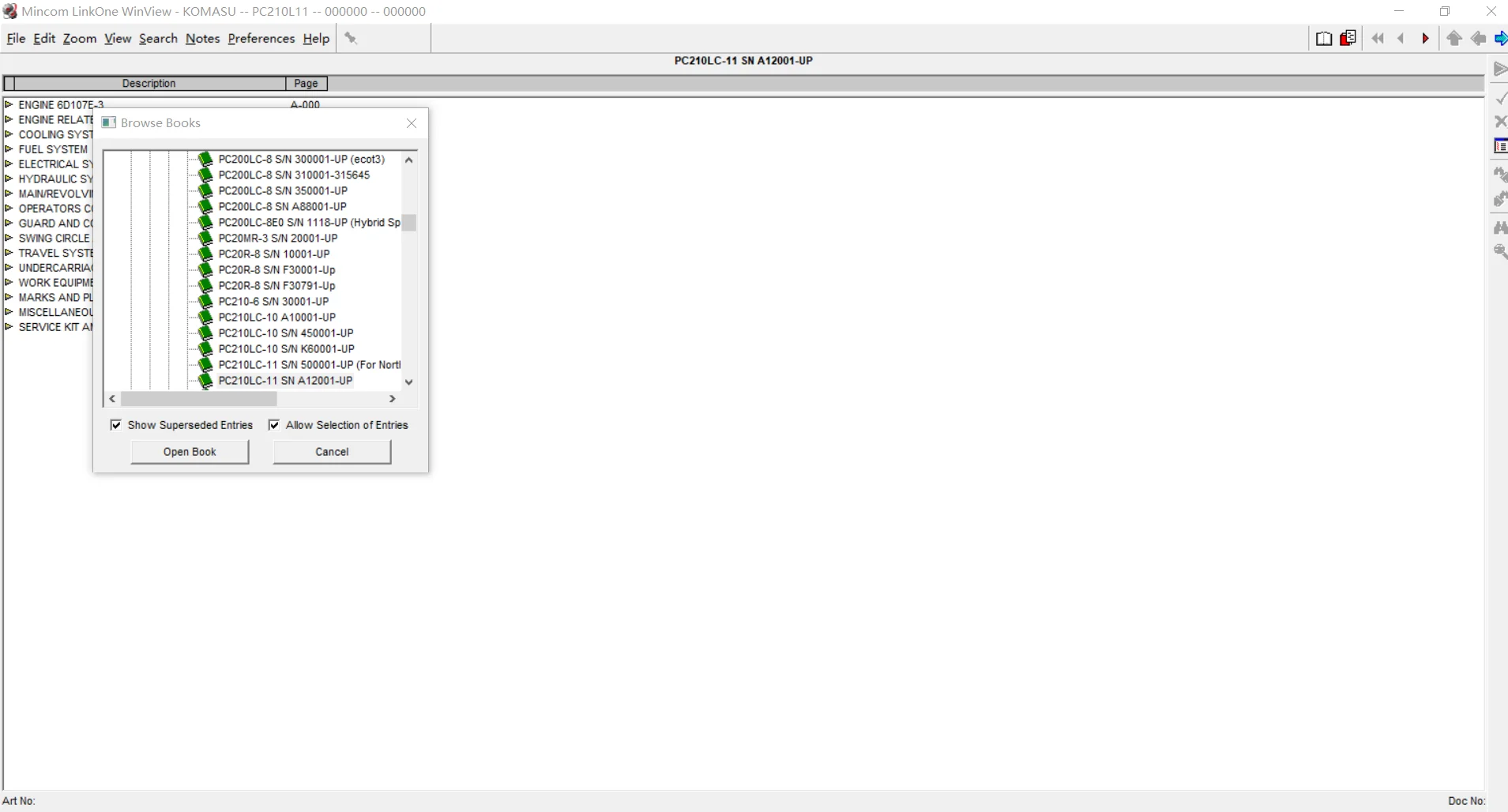Click the red next page arrow
The height and width of the screenshot is (812, 1508).
(1426, 39)
